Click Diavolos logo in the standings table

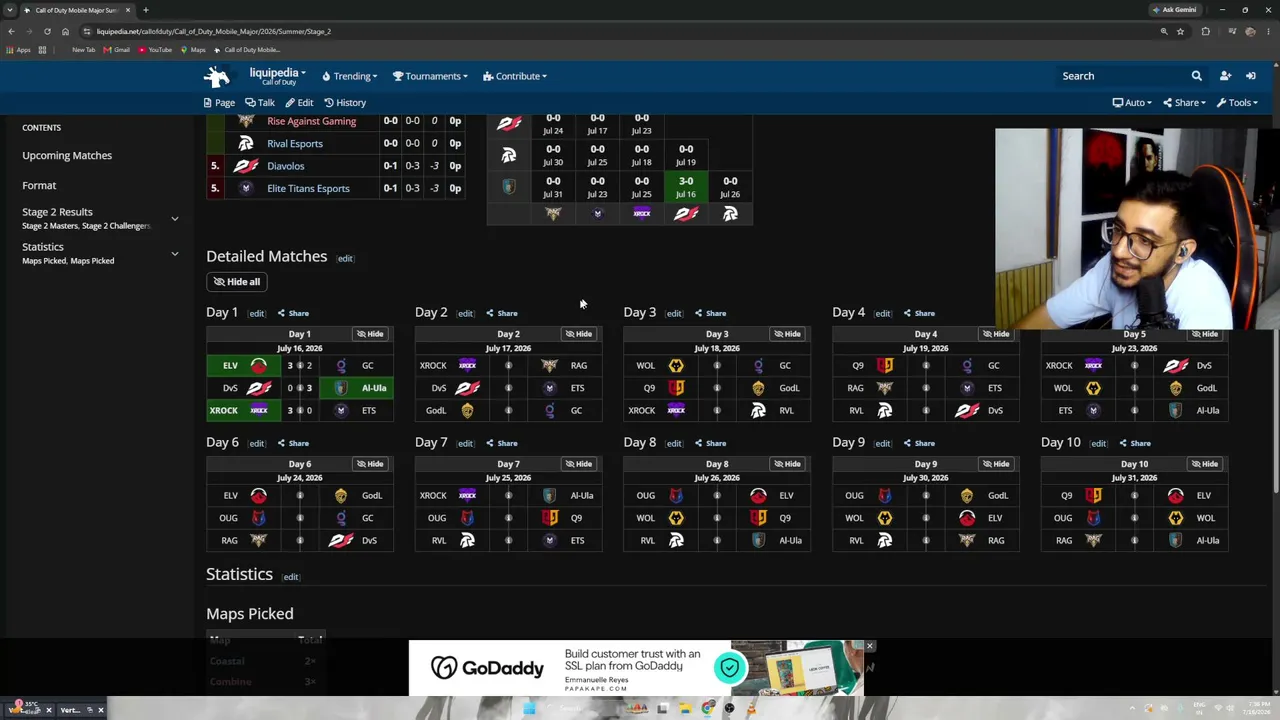[x=245, y=166]
